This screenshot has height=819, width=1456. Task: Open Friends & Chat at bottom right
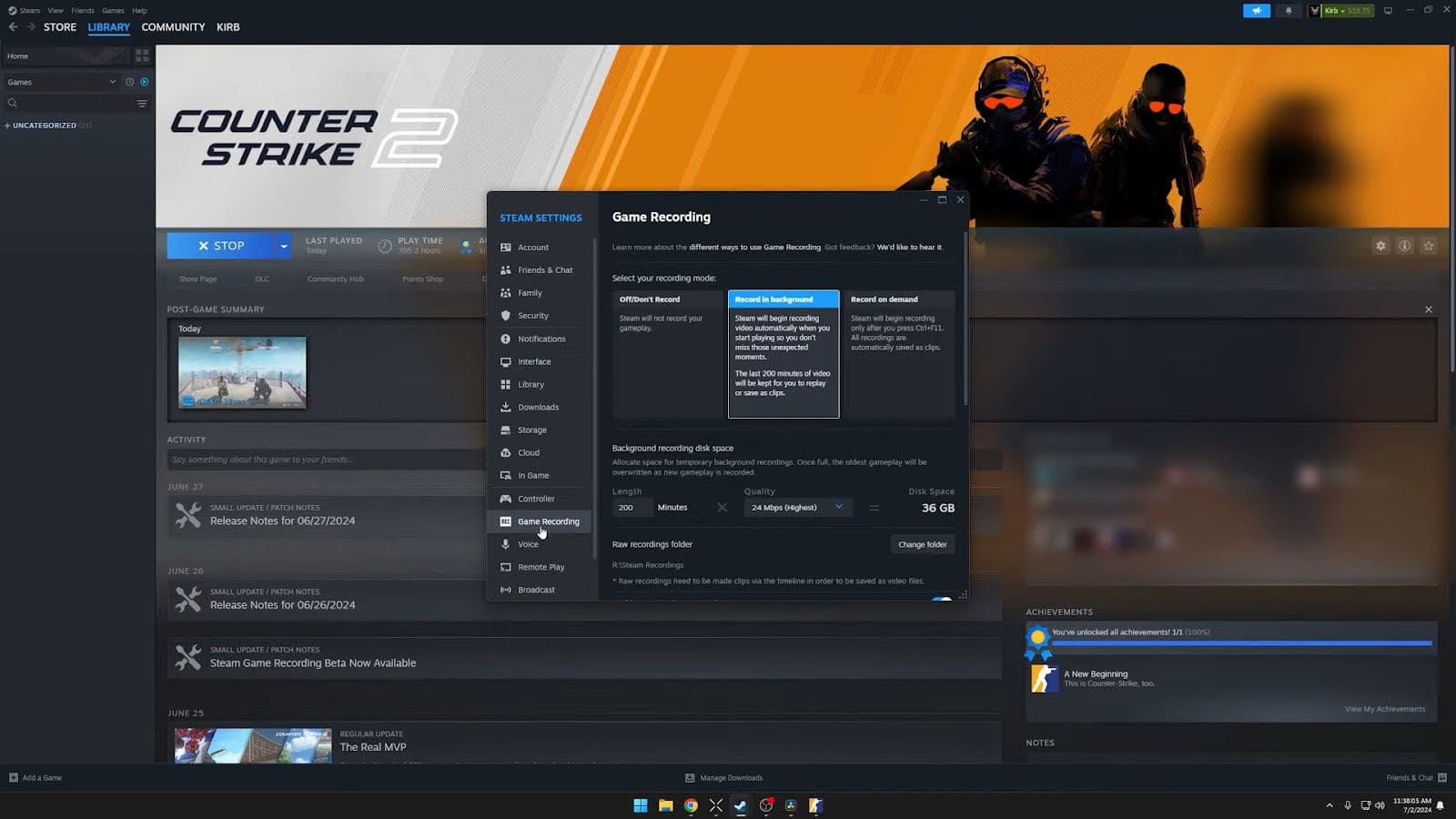pos(1416,778)
